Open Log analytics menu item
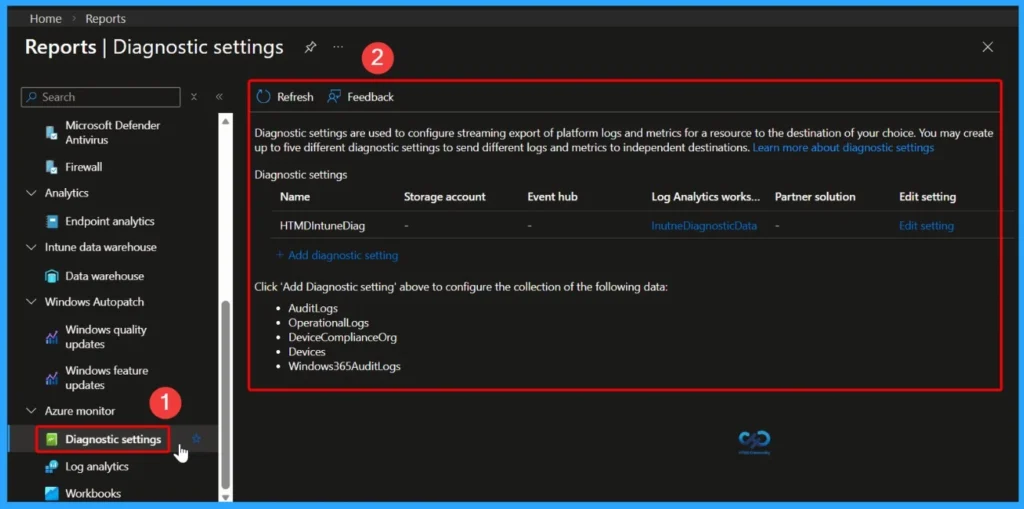Viewport: 1024px width, 509px height. click(97, 467)
